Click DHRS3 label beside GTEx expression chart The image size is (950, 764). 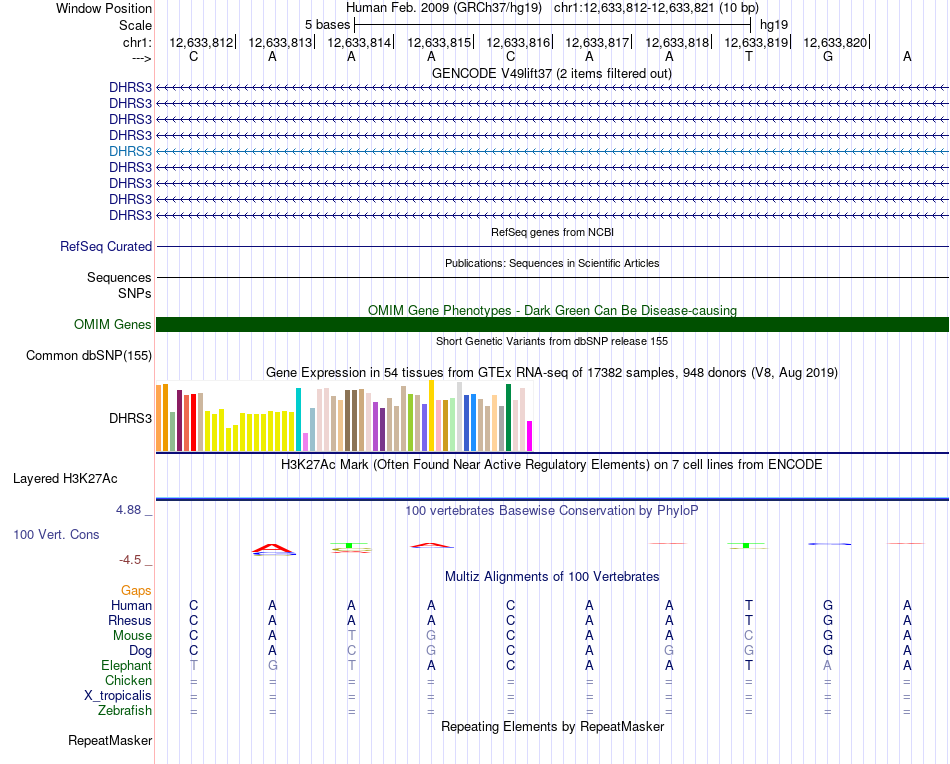coord(130,418)
